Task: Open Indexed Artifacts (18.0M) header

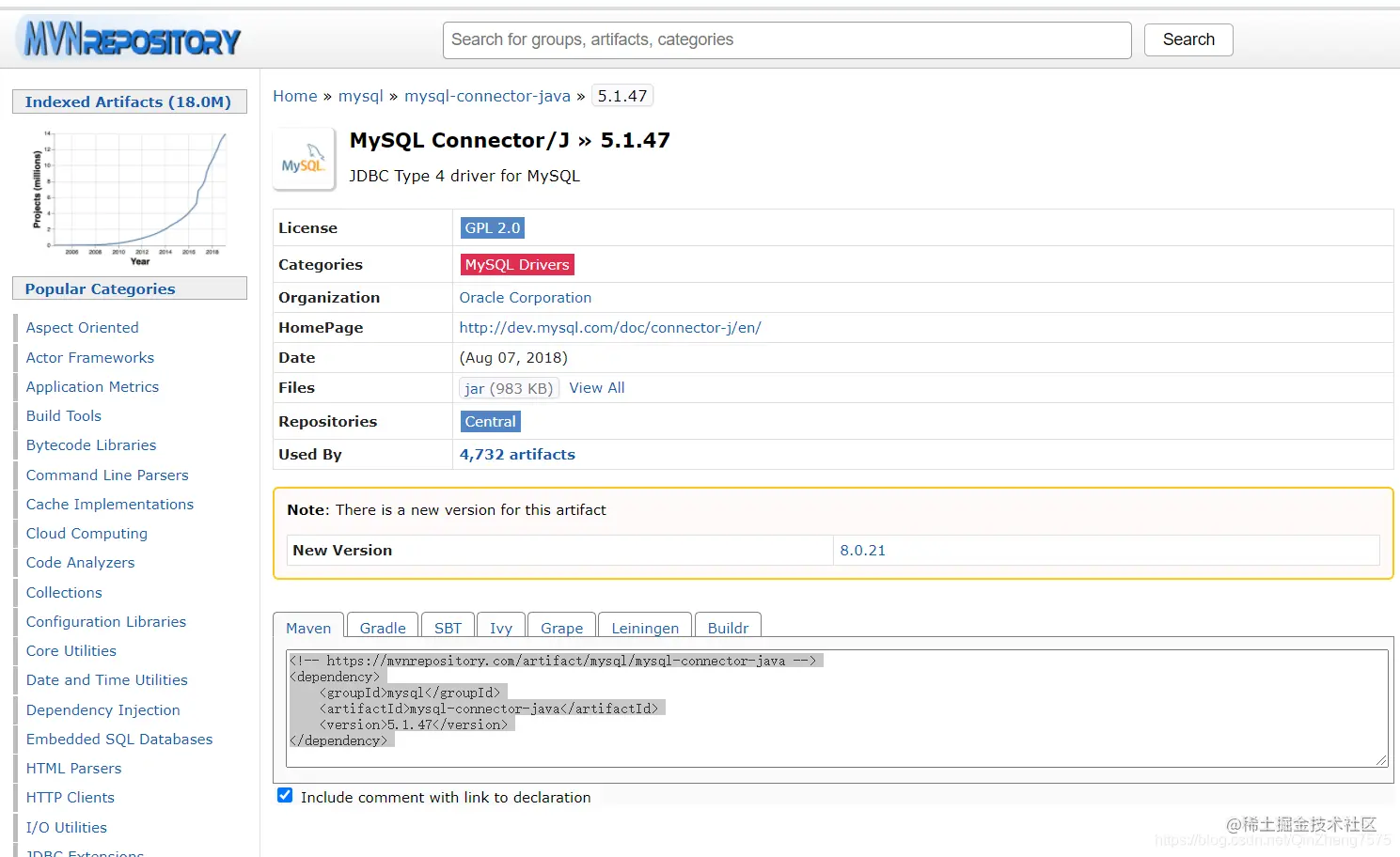Action: [129, 101]
